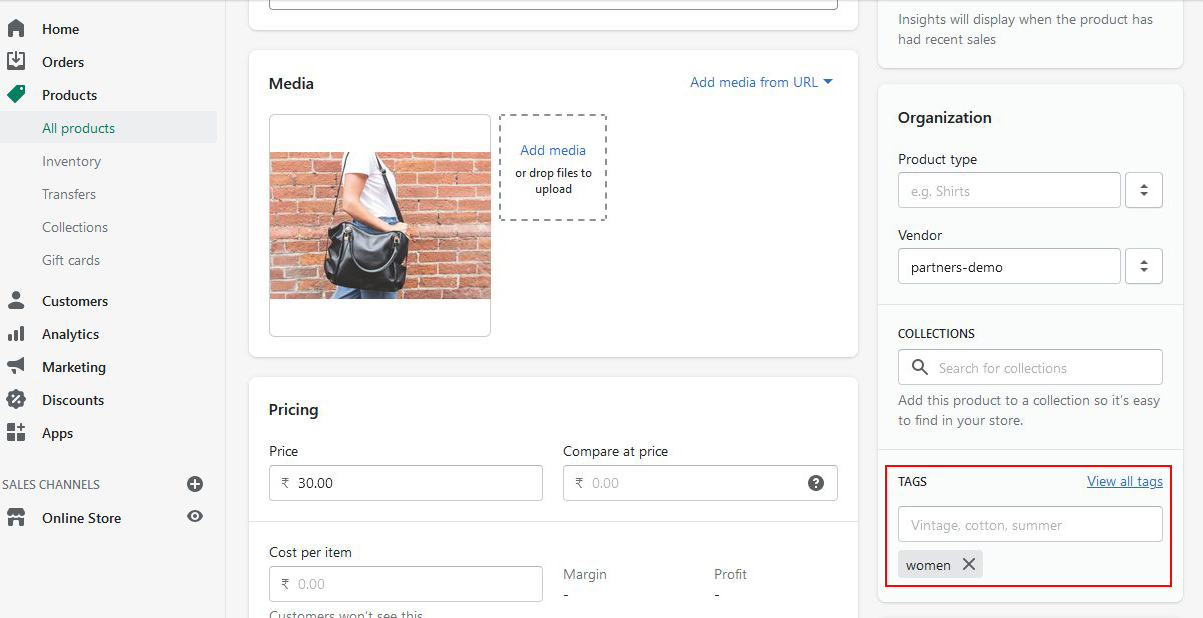Click the Compare at price help icon

pyautogui.click(x=816, y=483)
